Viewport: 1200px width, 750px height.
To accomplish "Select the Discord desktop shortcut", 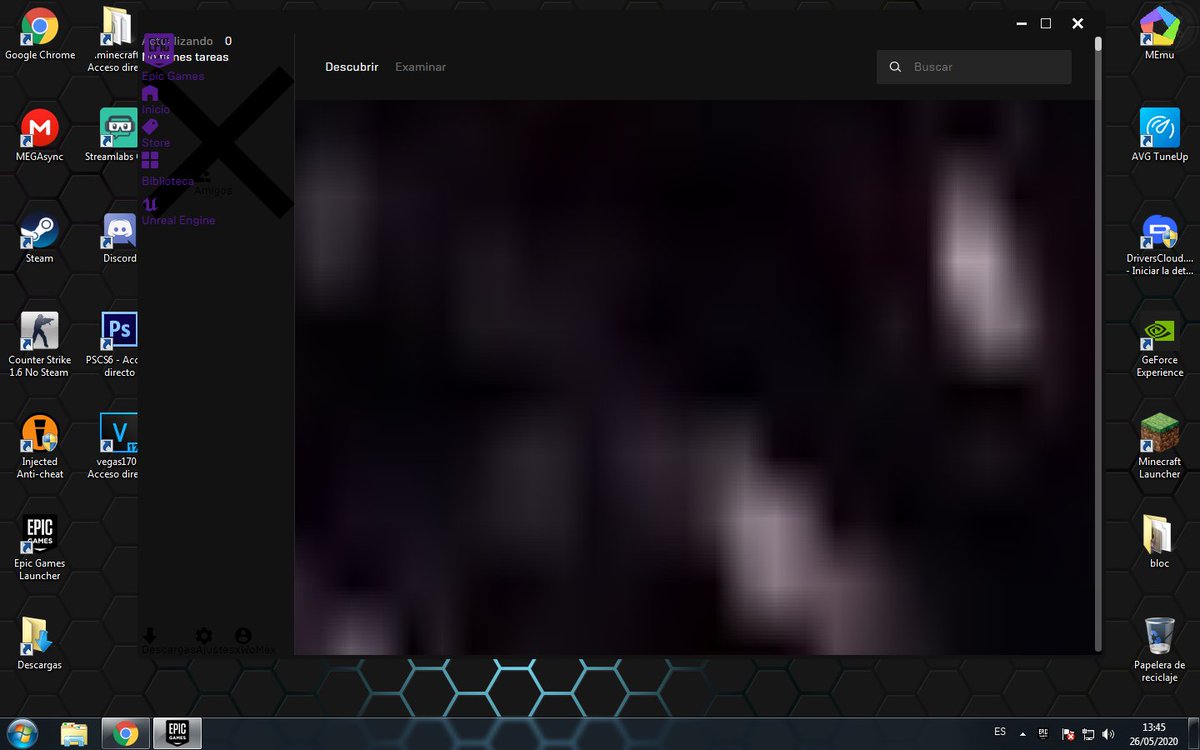I will [x=119, y=238].
